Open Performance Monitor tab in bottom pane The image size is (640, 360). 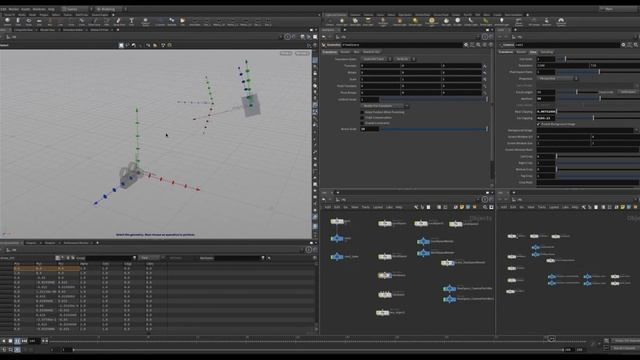coord(76,243)
